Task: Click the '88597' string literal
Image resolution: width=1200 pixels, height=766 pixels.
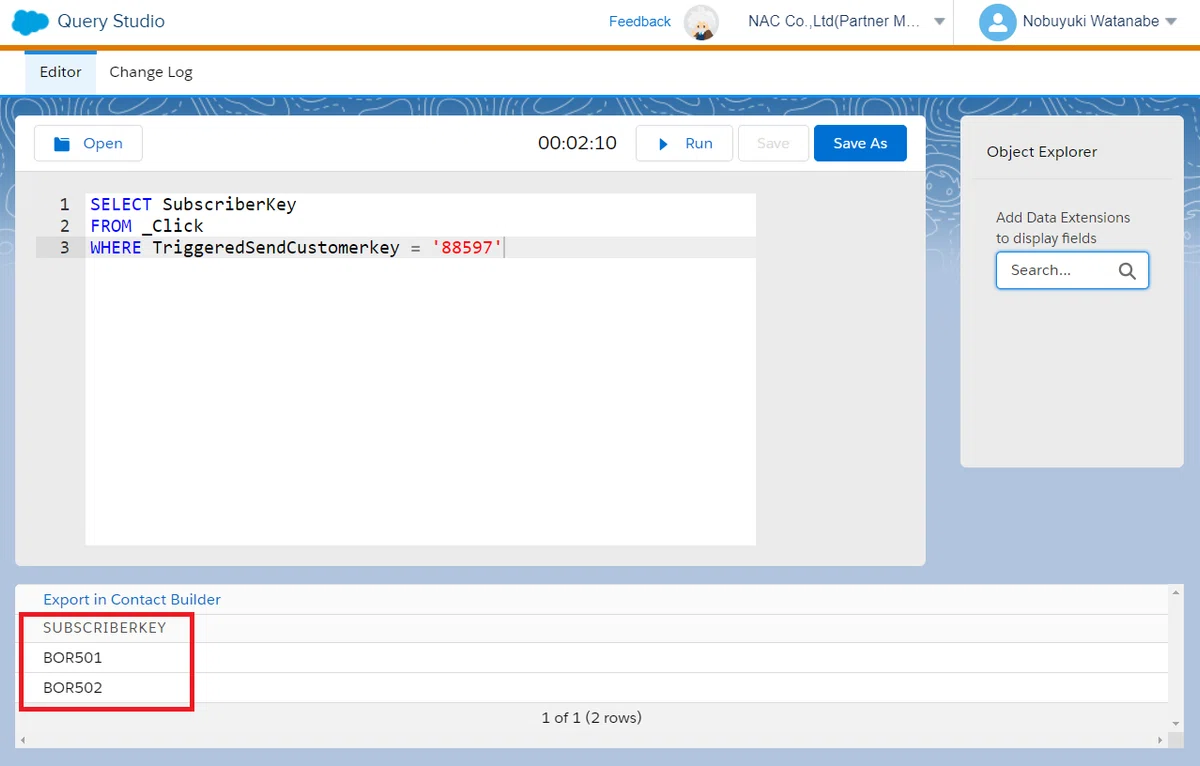Action: (467, 247)
